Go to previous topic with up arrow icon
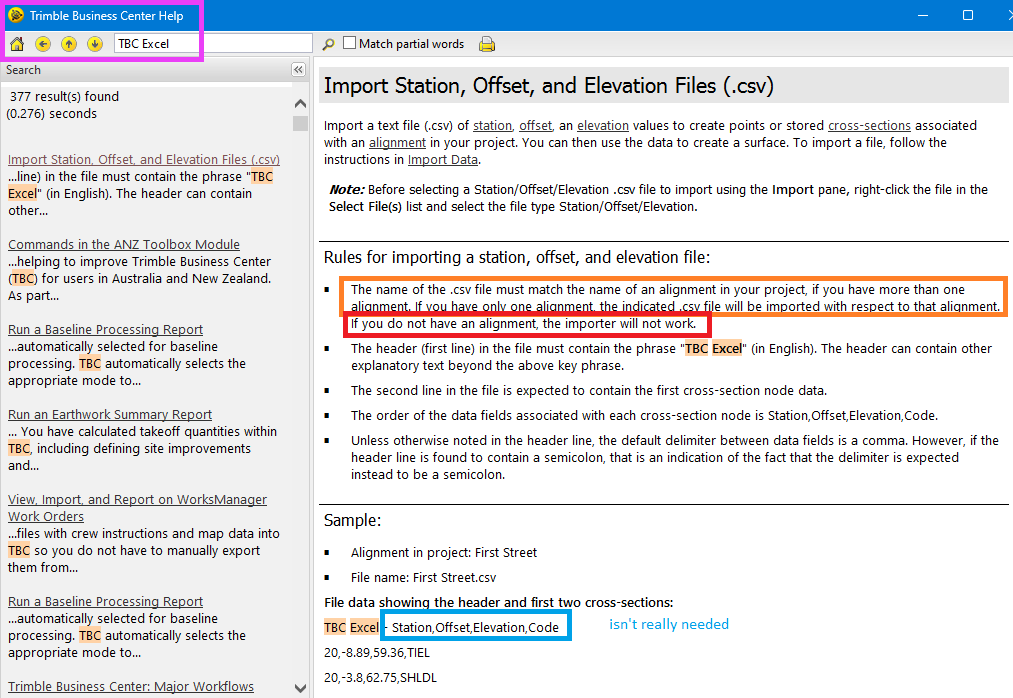Viewport: 1013px width, 698px height. 68,44
